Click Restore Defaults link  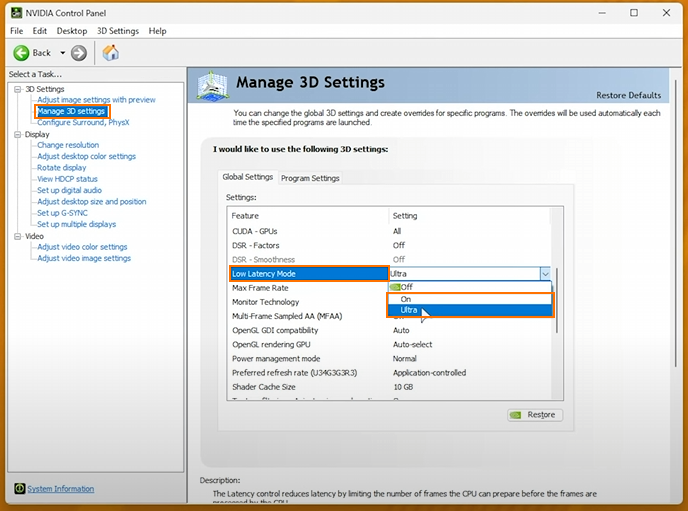click(628, 95)
